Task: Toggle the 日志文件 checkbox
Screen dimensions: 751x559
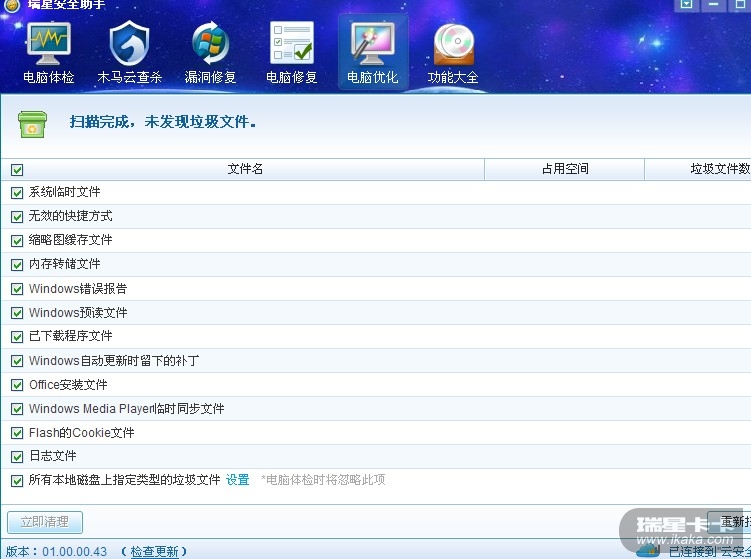Action: (x=17, y=457)
